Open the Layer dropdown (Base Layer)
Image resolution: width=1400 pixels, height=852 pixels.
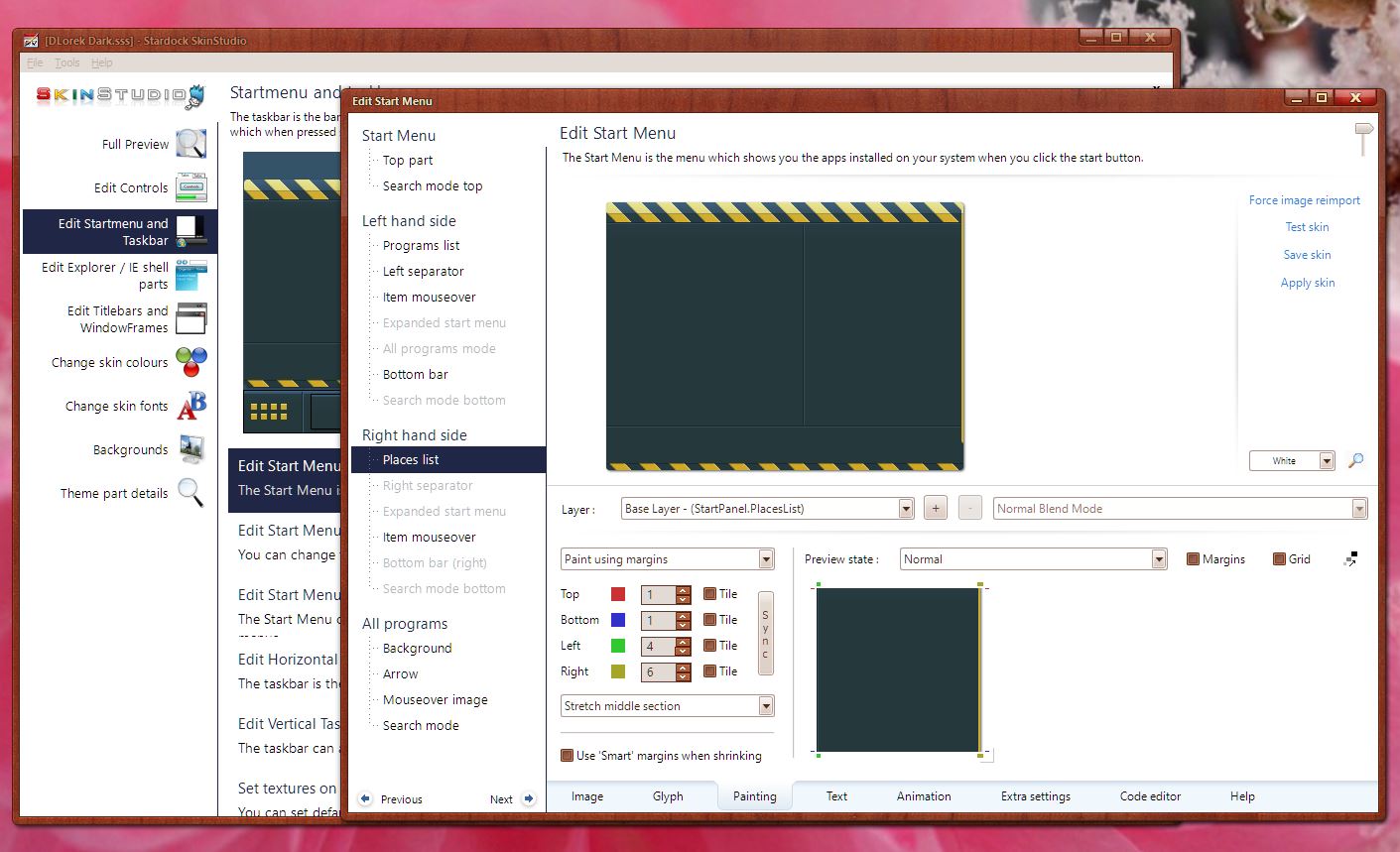tap(767, 509)
